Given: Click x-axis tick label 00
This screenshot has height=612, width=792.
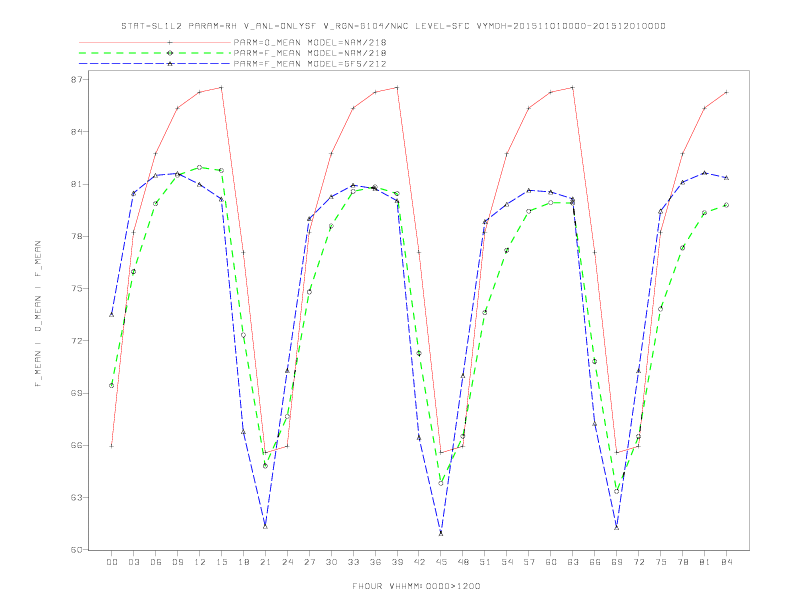Looking at the screenshot, I should (112, 562).
